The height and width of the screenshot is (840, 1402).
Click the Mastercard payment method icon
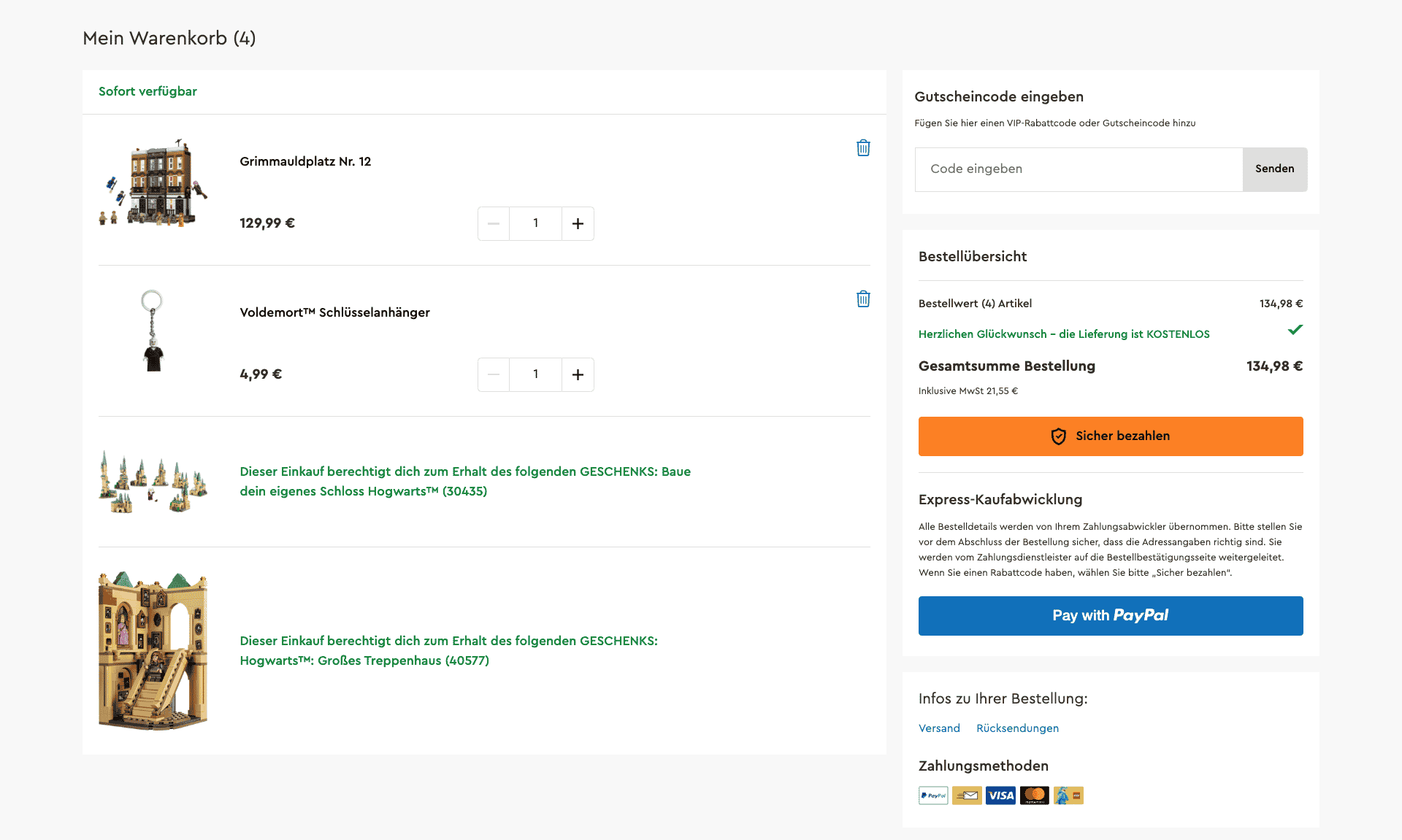click(x=1035, y=795)
